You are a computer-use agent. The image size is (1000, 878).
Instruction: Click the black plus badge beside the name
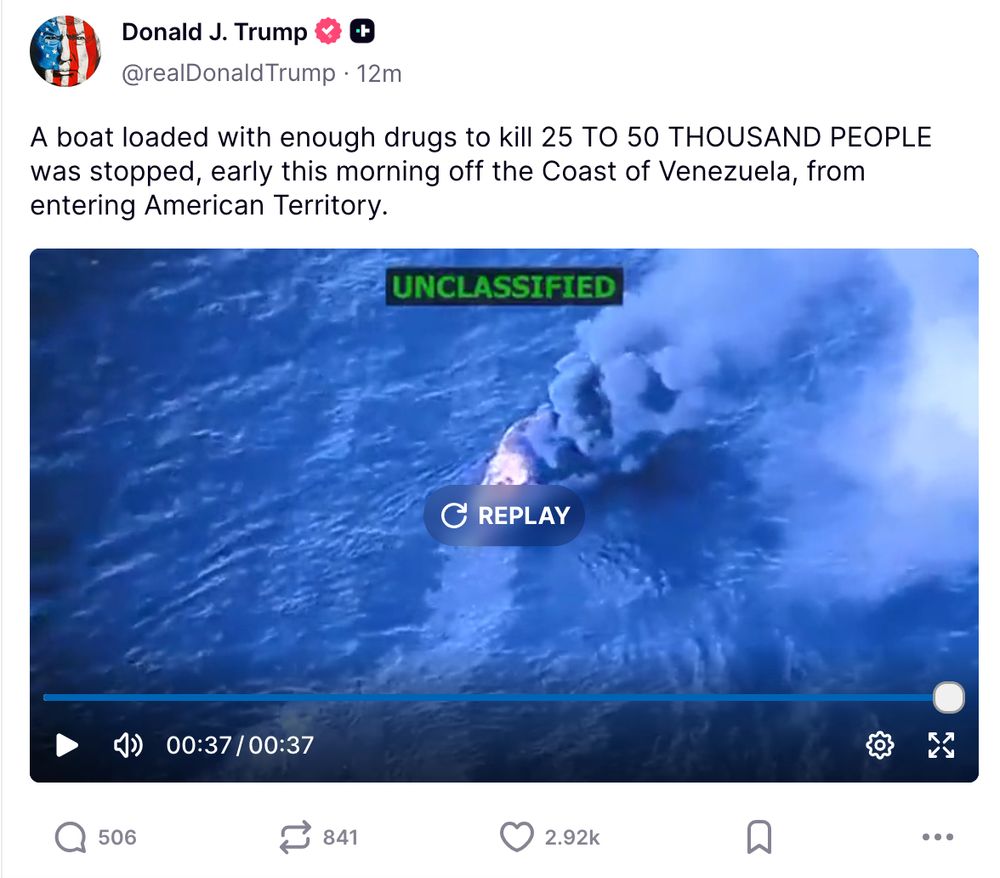point(362,31)
